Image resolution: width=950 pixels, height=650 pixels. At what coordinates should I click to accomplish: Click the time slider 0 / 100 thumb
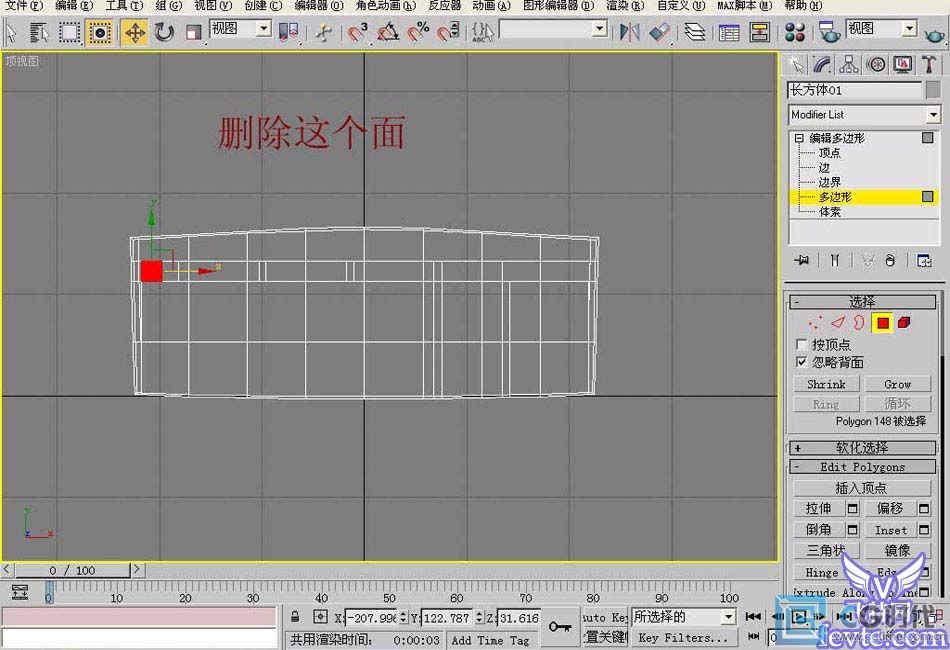72,570
